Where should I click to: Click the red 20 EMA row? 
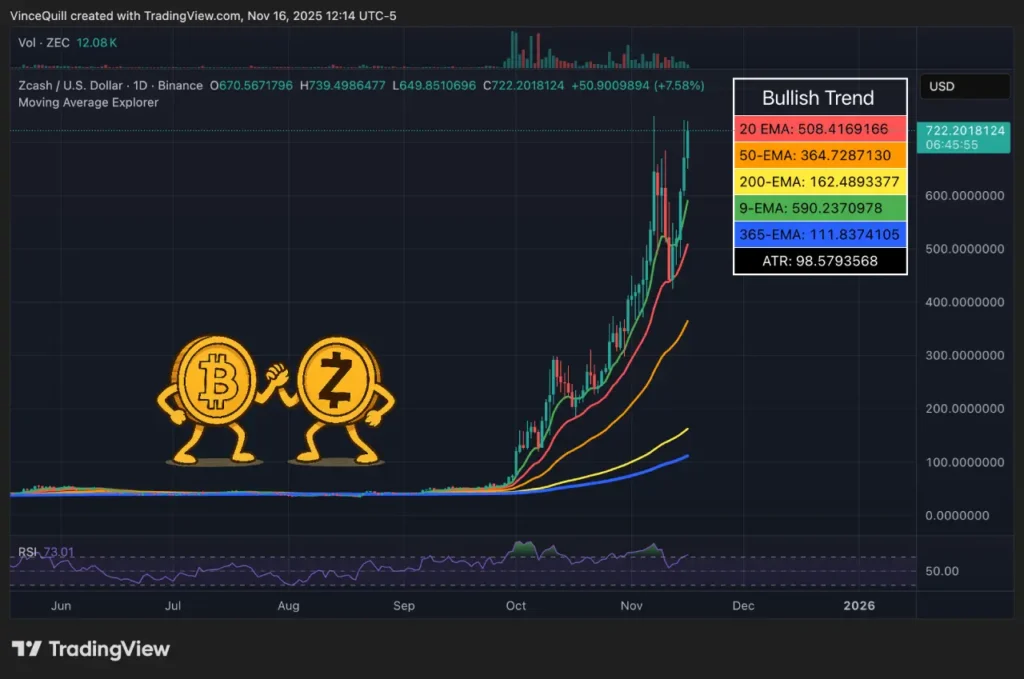click(819, 129)
